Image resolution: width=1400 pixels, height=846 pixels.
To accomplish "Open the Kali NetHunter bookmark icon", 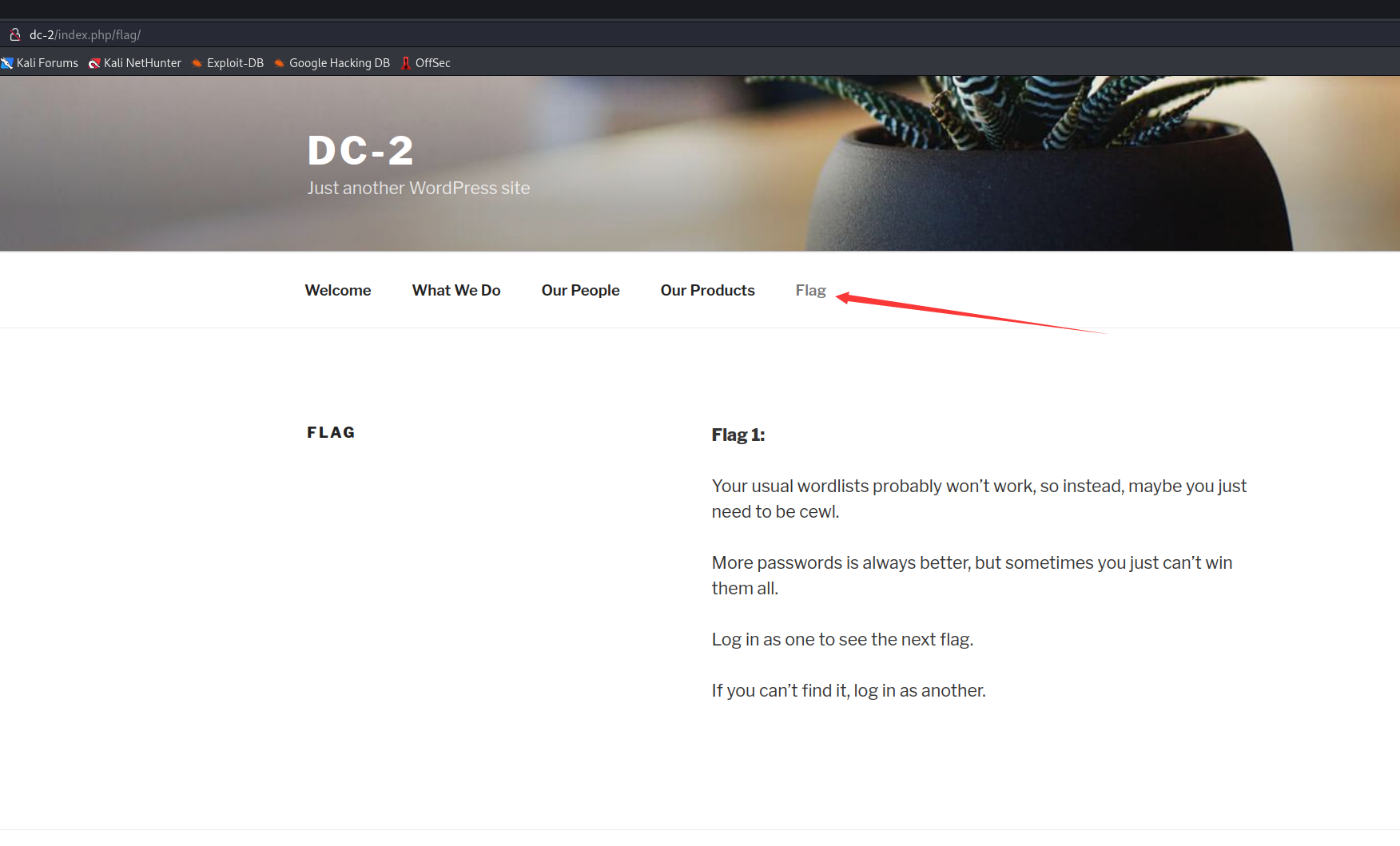I will (94, 63).
